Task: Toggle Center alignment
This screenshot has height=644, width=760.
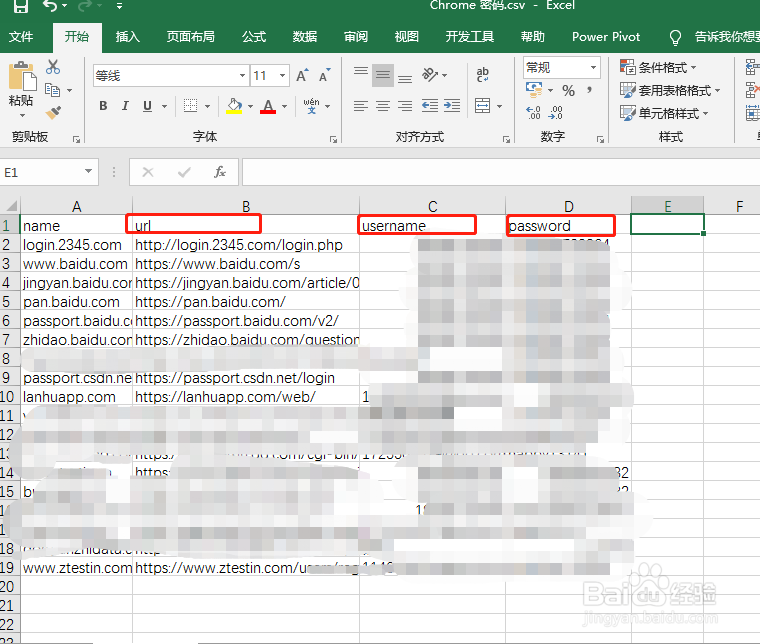Action: pos(383,106)
